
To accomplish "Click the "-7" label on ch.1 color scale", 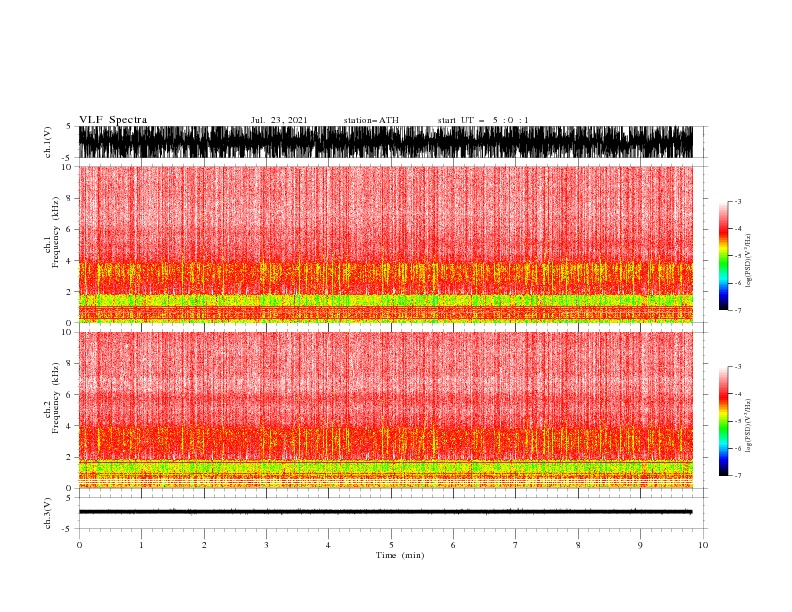I will (737, 310).
